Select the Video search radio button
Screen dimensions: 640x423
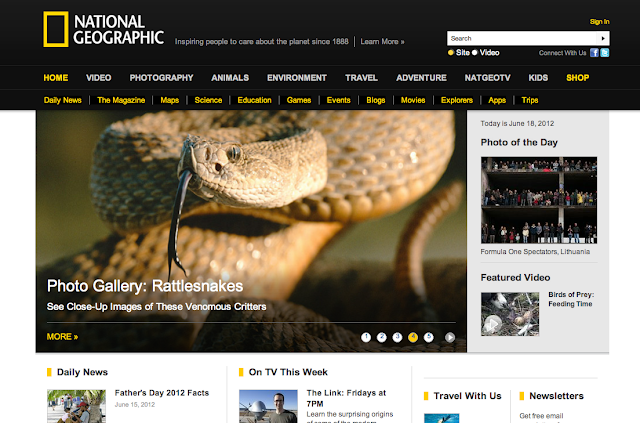point(475,53)
